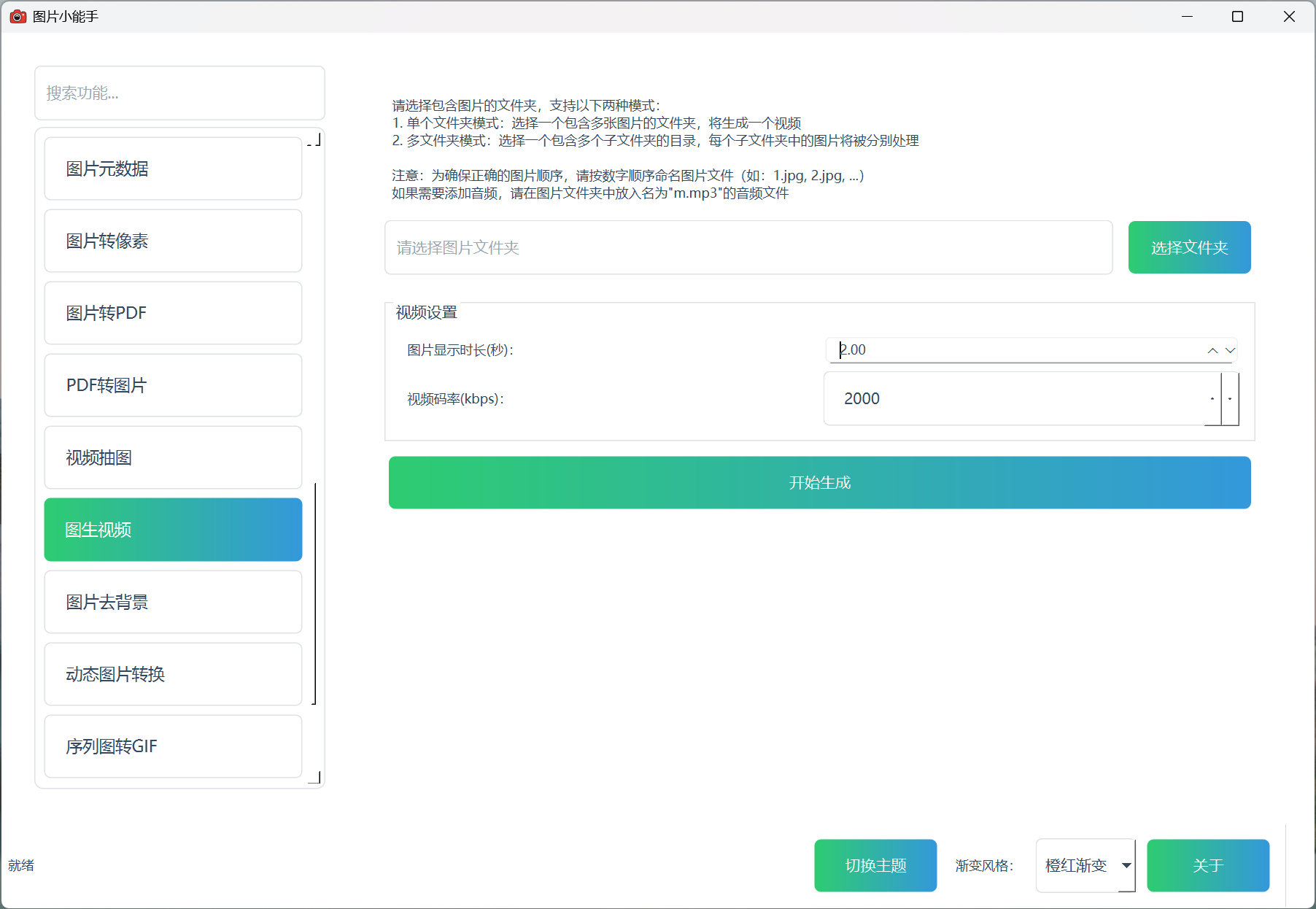Select the 视频抽图 feature
This screenshot has height=909, width=1316.
click(x=173, y=457)
